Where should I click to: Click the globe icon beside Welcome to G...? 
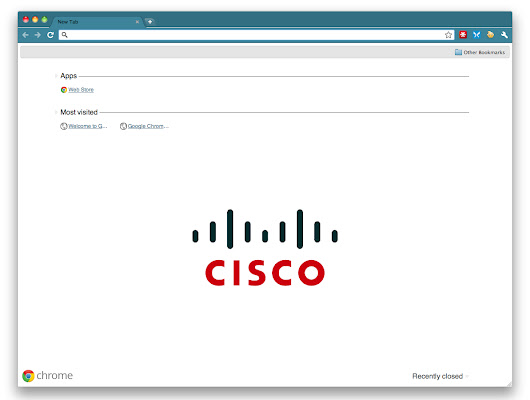pyautogui.click(x=64, y=126)
